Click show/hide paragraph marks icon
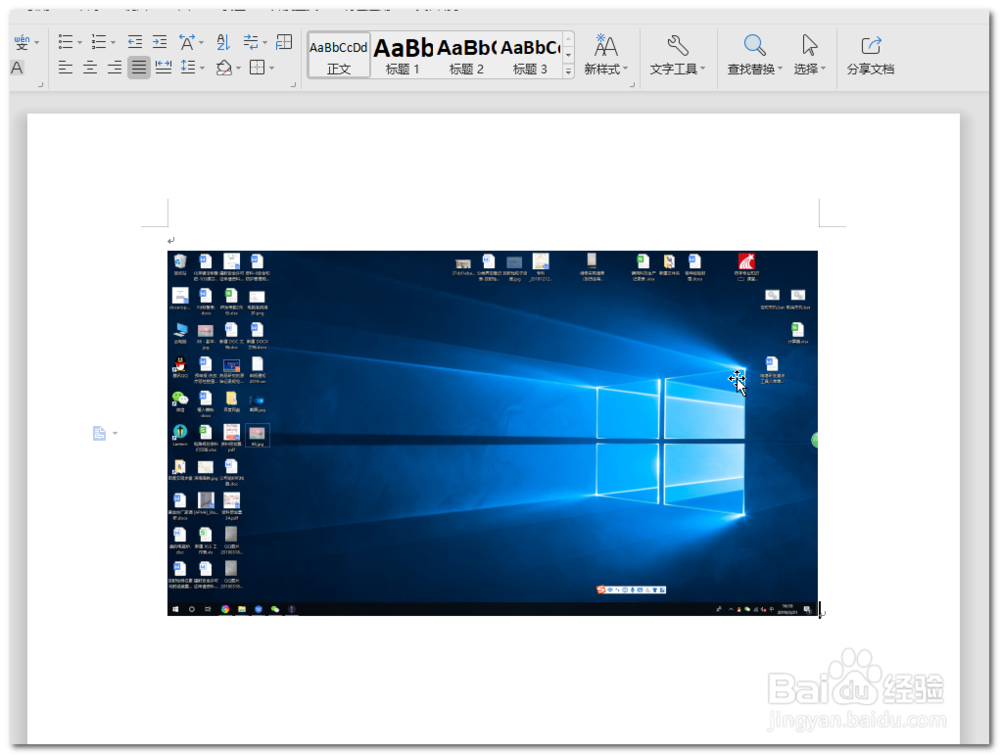1000x755 pixels. [x=250, y=42]
